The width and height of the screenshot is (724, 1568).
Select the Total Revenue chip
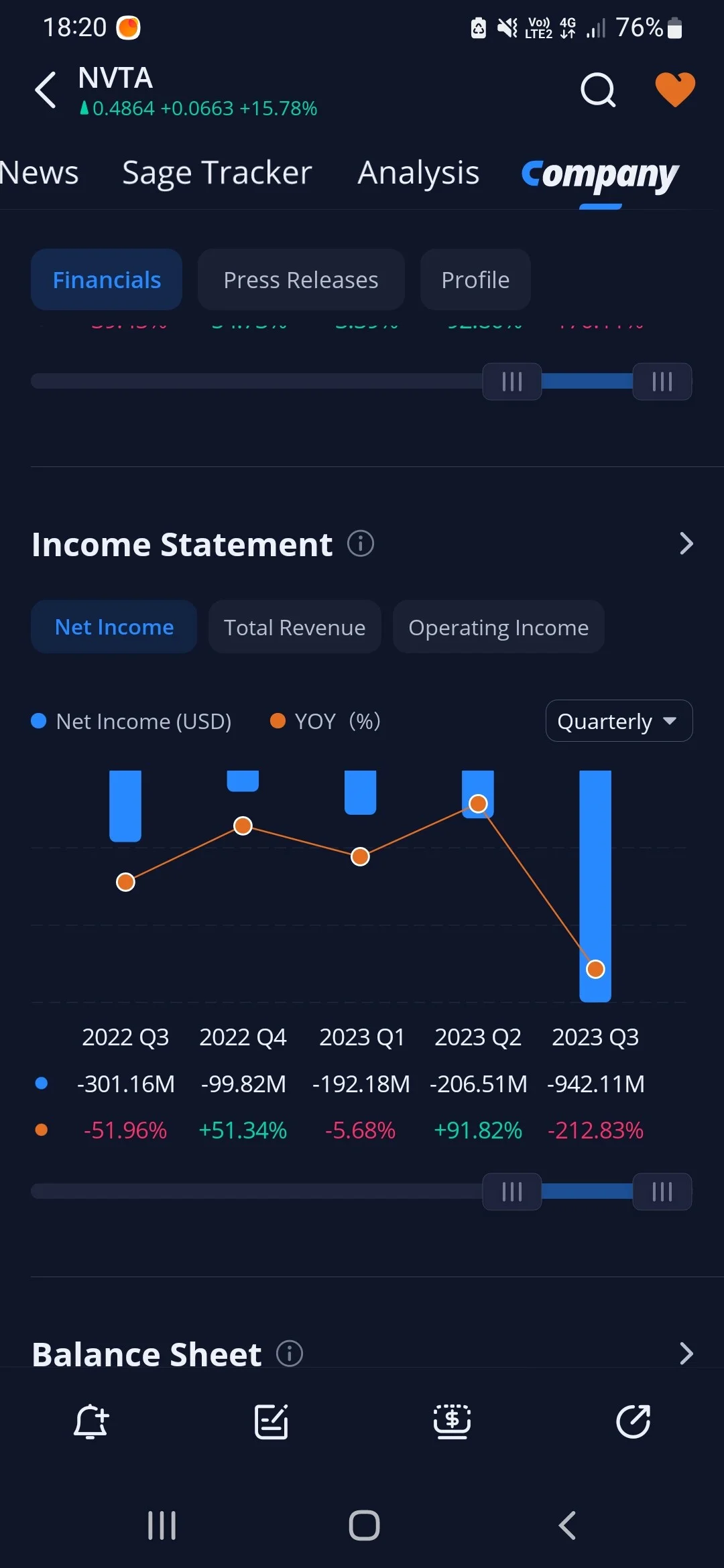[x=295, y=627]
